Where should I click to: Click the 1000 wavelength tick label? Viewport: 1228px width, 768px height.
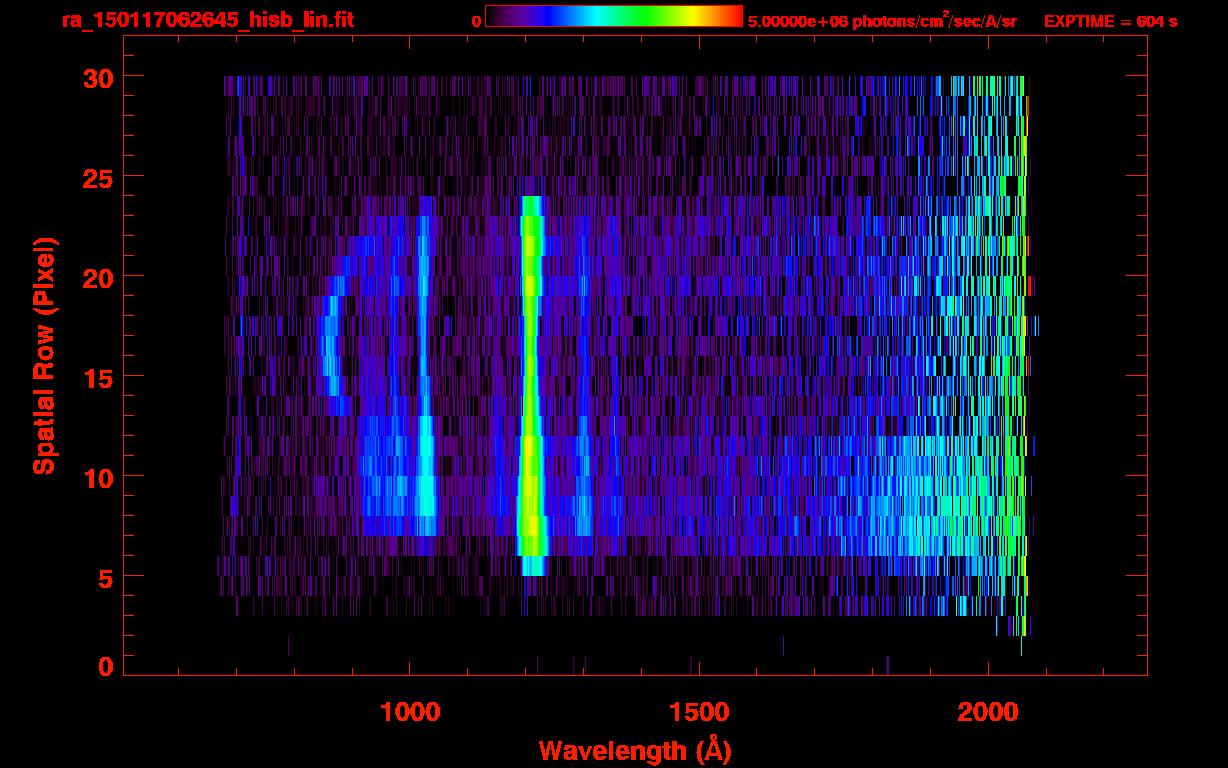click(410, 712)
